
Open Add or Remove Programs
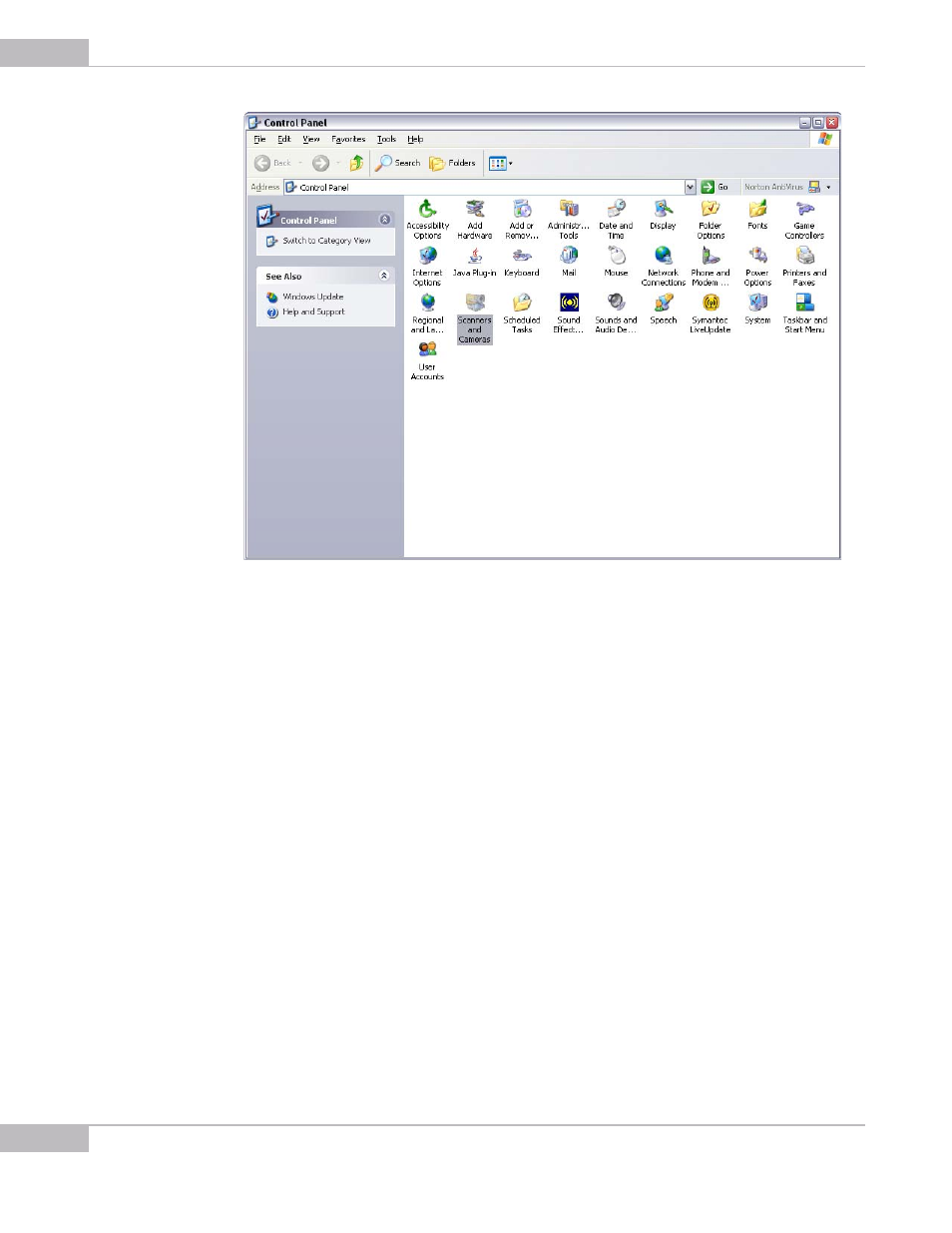pyautogui.click(x=522, y=219)
